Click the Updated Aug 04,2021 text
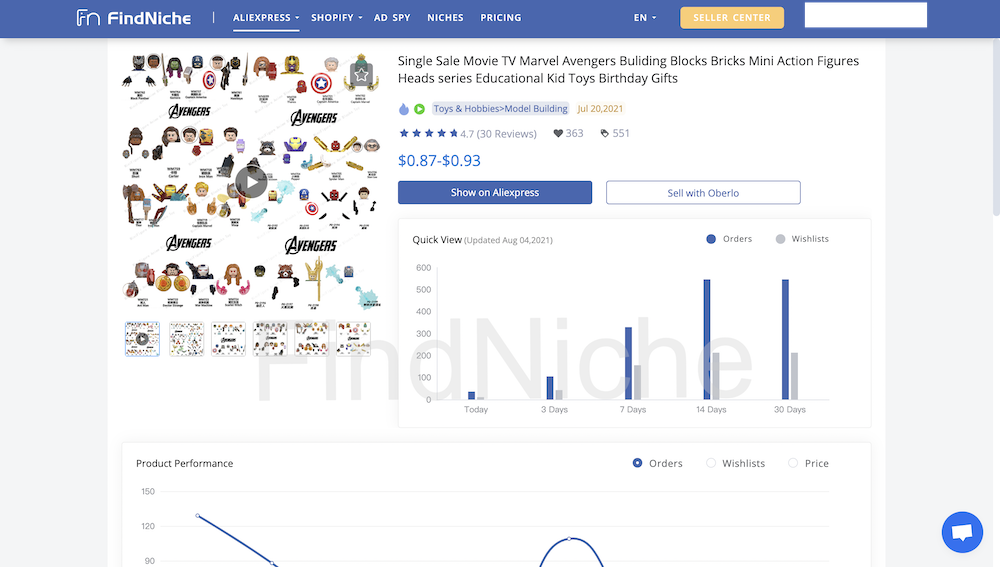The height and width of the screenshot is (567, 1000). [508, 240]
